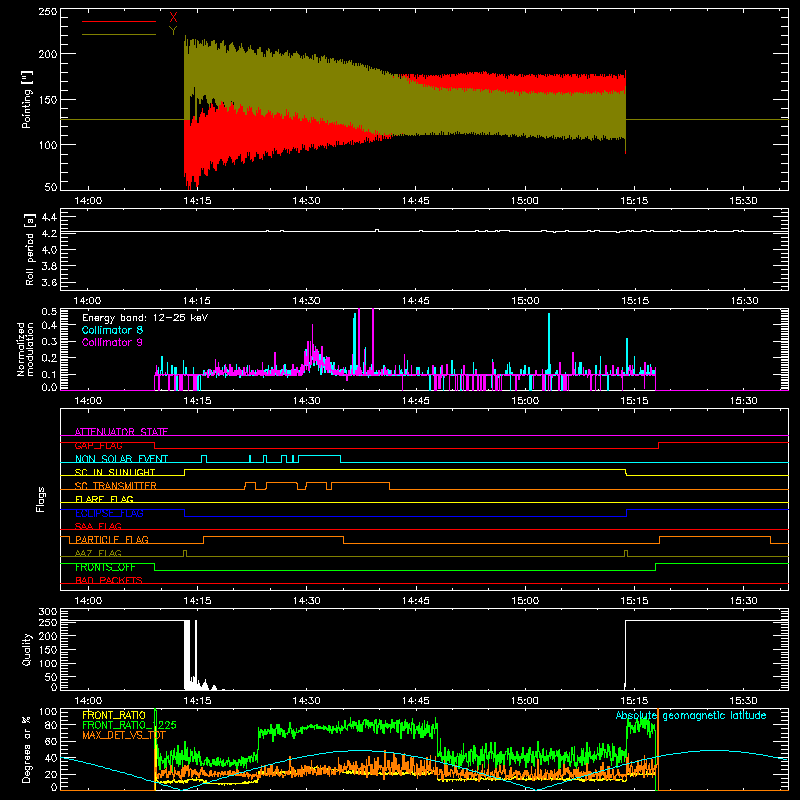
Task: Click 14:30 tick label under Roll period plot
Action: [306, 301]
